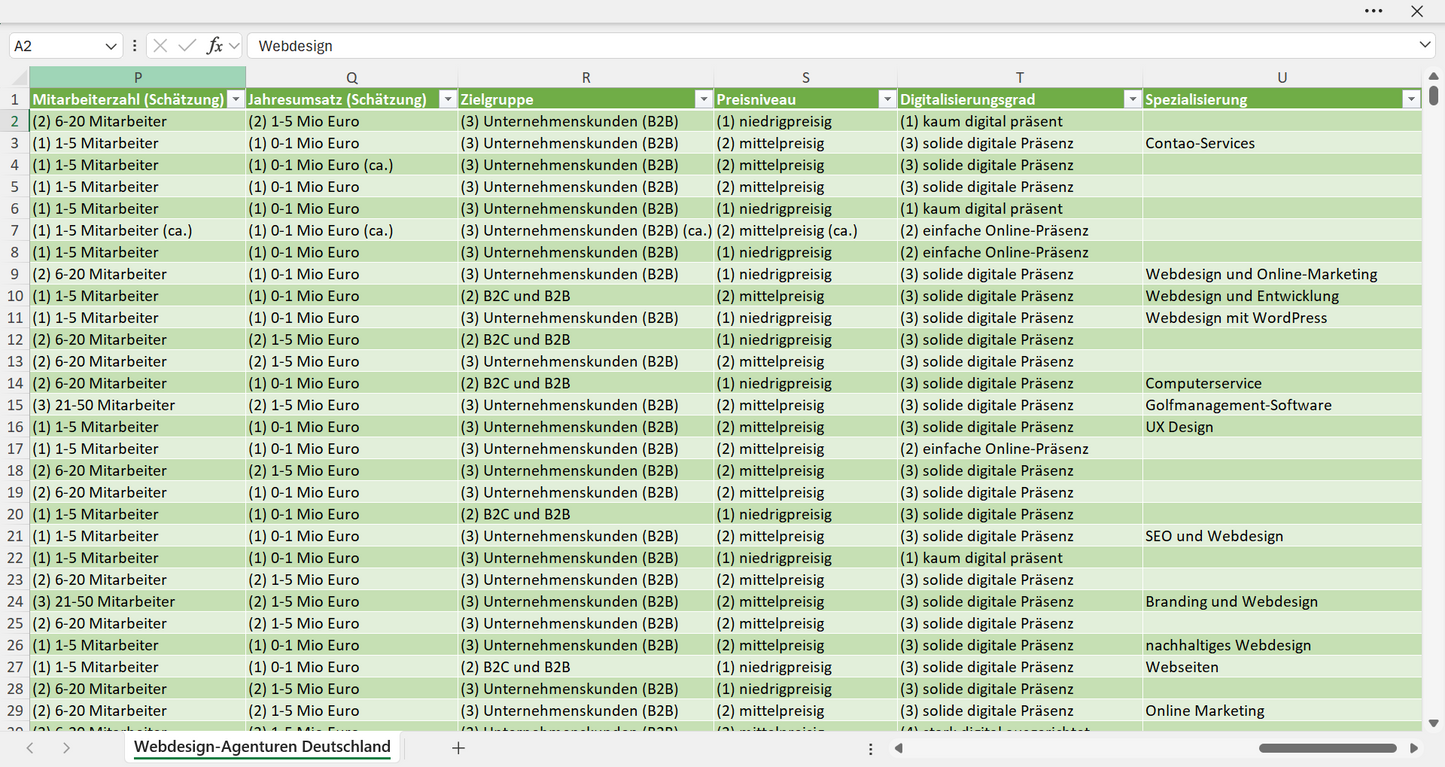Select the cell UX Design
Viewport: 1445px width, 767px height.
(x=1282, y=427)
